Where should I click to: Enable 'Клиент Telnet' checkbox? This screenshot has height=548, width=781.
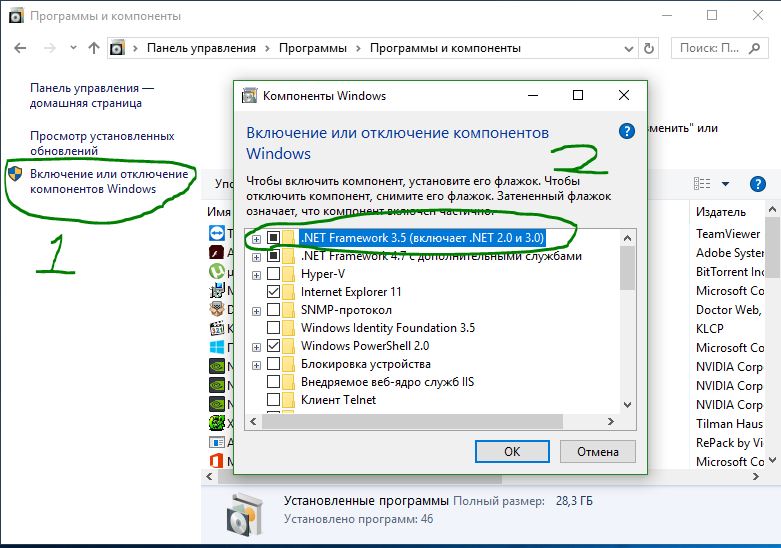[x=273, y=400]
